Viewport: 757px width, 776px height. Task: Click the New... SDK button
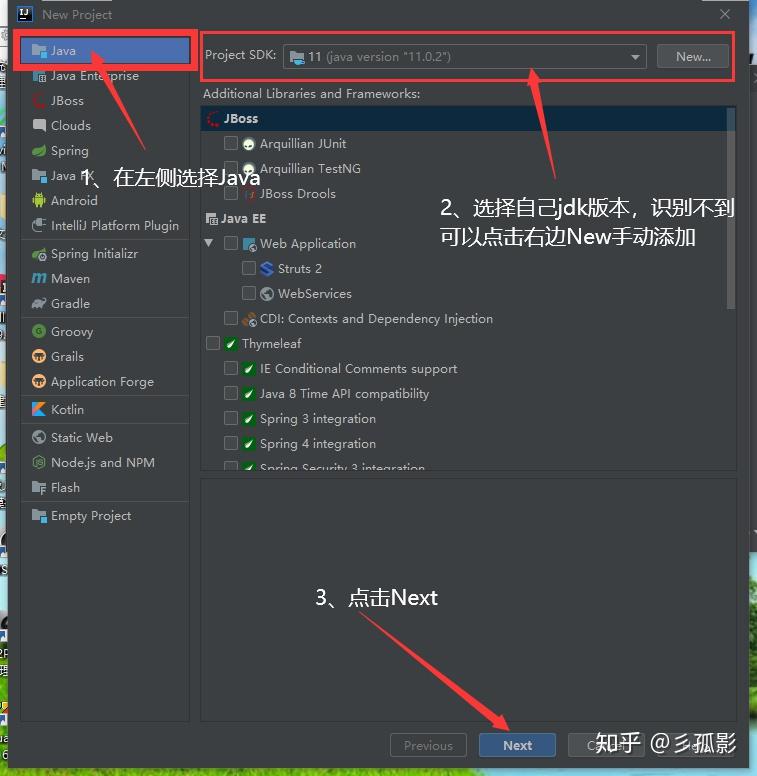point(693,56)
